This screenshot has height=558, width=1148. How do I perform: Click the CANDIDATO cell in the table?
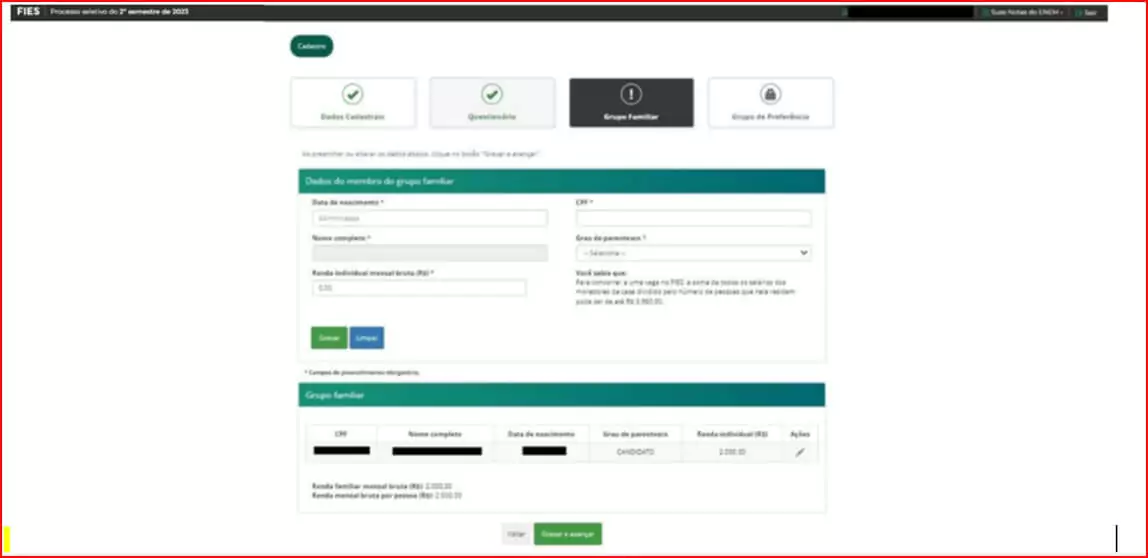click(x=636, y=452)
